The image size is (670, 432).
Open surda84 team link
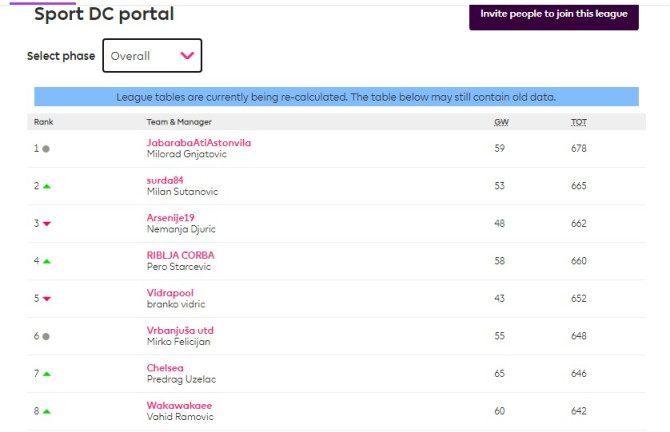pyautogui.click(x=165, y=180)
